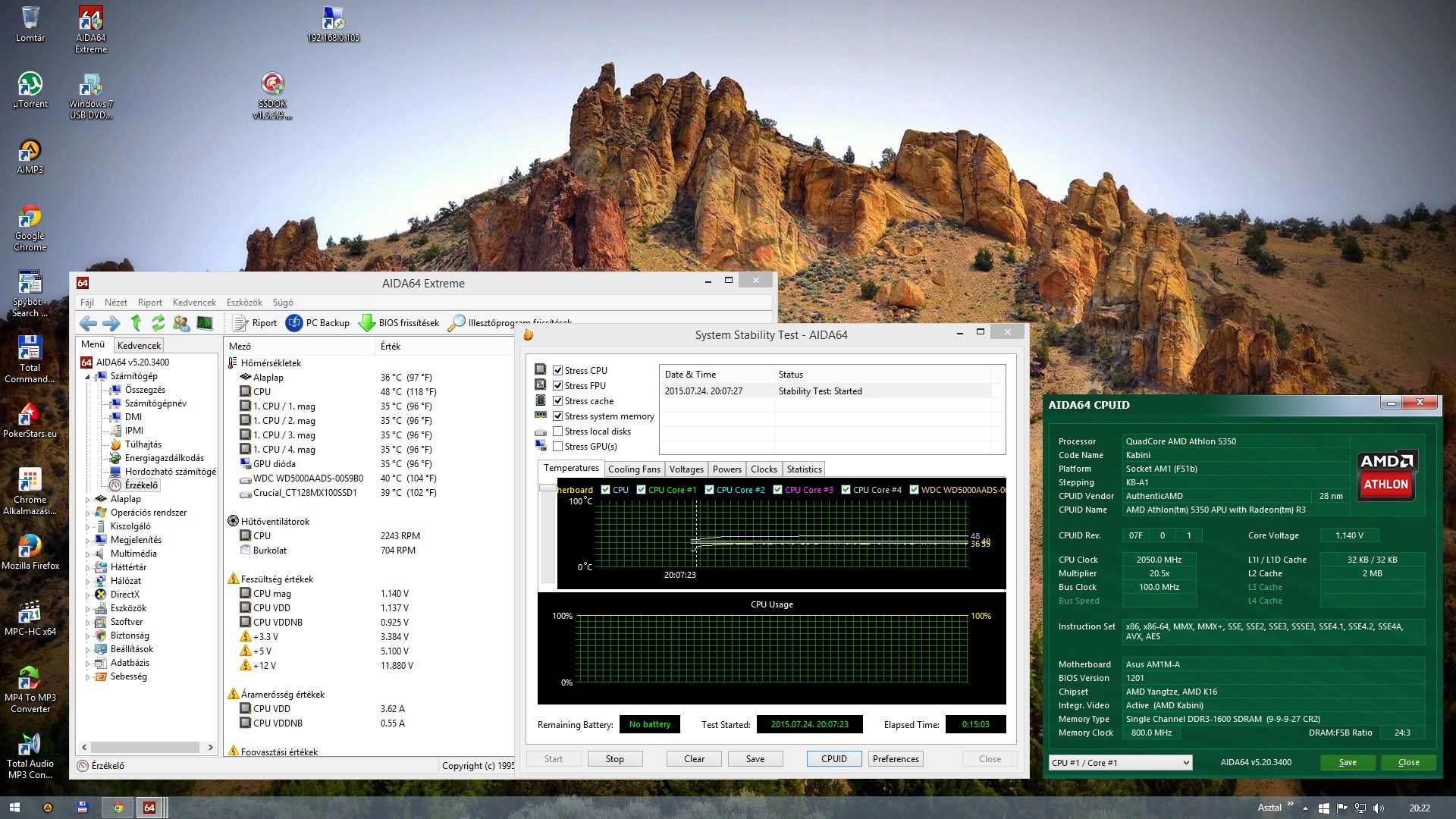Open Google Chrome desktop shortcut
Viewport: 1456px width, 819px height.
point(30,227)
